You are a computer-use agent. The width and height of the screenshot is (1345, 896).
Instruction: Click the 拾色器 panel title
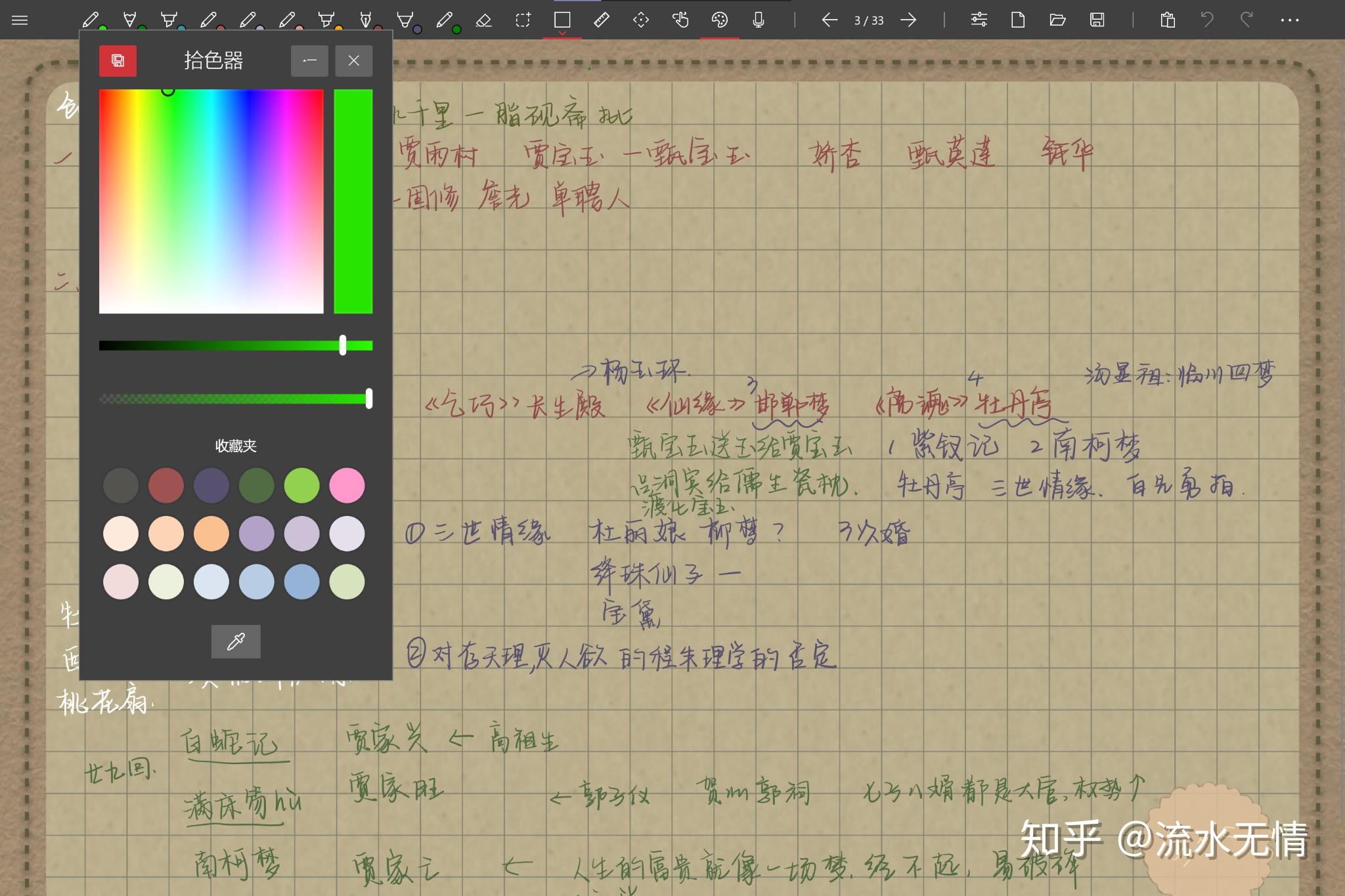(x=213, y=60)
